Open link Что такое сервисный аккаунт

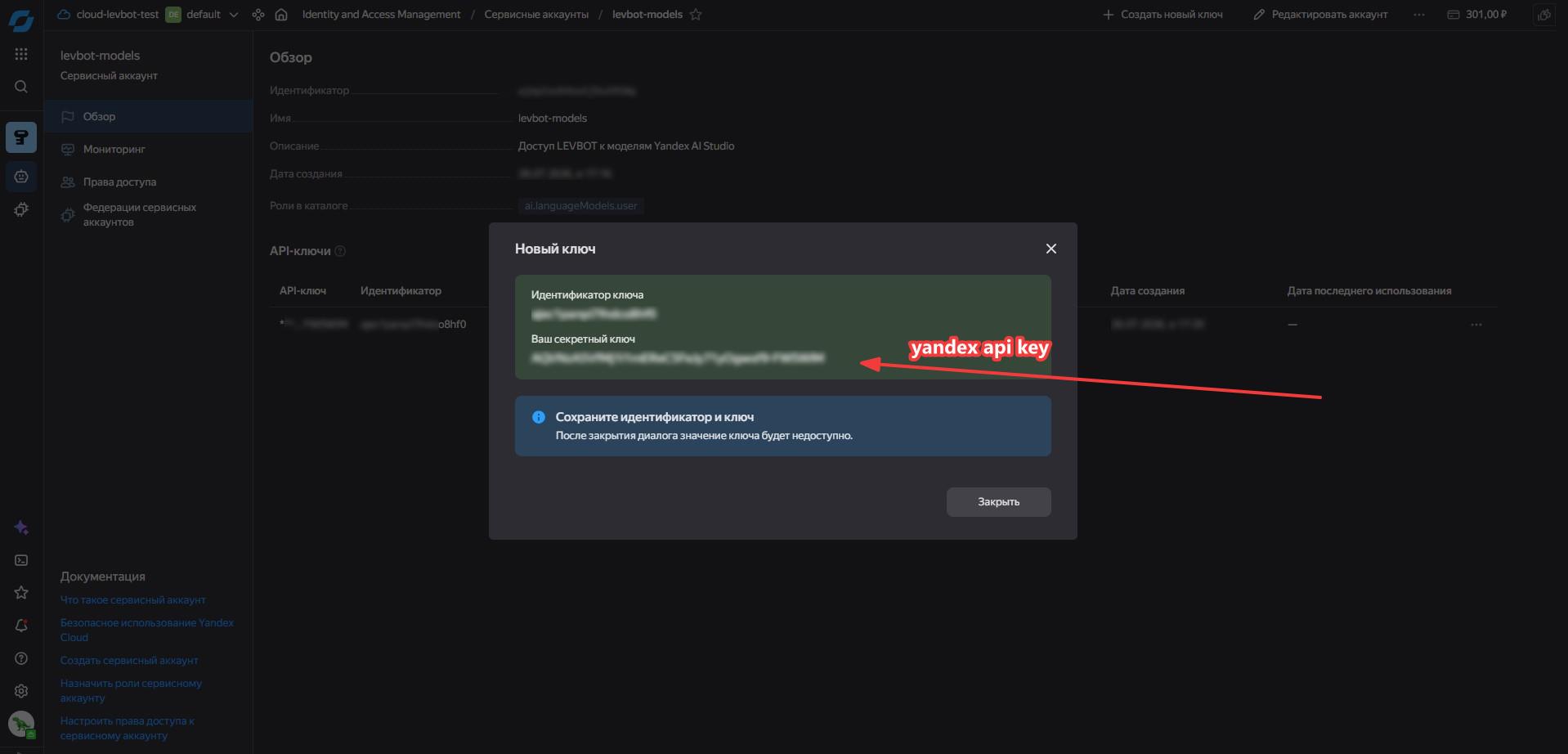click(x=133, y=600)
